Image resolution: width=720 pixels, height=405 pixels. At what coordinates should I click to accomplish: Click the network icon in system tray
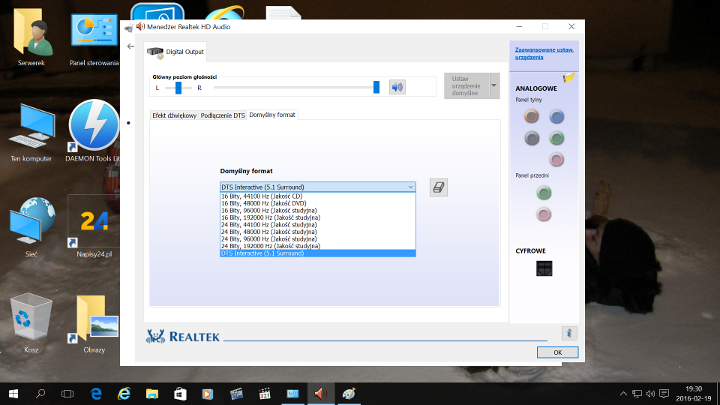[x=637, y=394]
